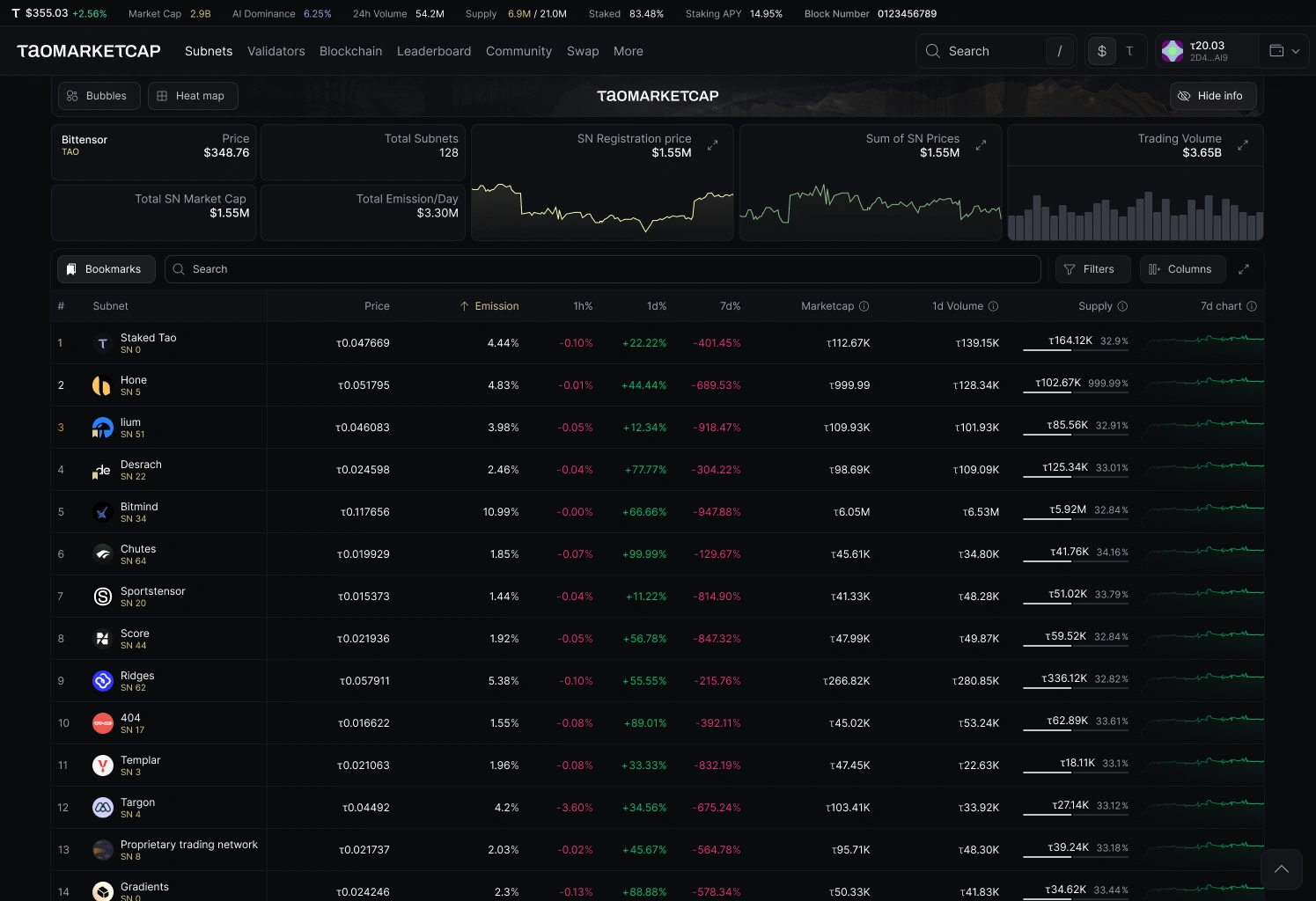1316x901 pixels.
Task: Click the Hone subnet logo icon
Action: [x=102, y=385]
